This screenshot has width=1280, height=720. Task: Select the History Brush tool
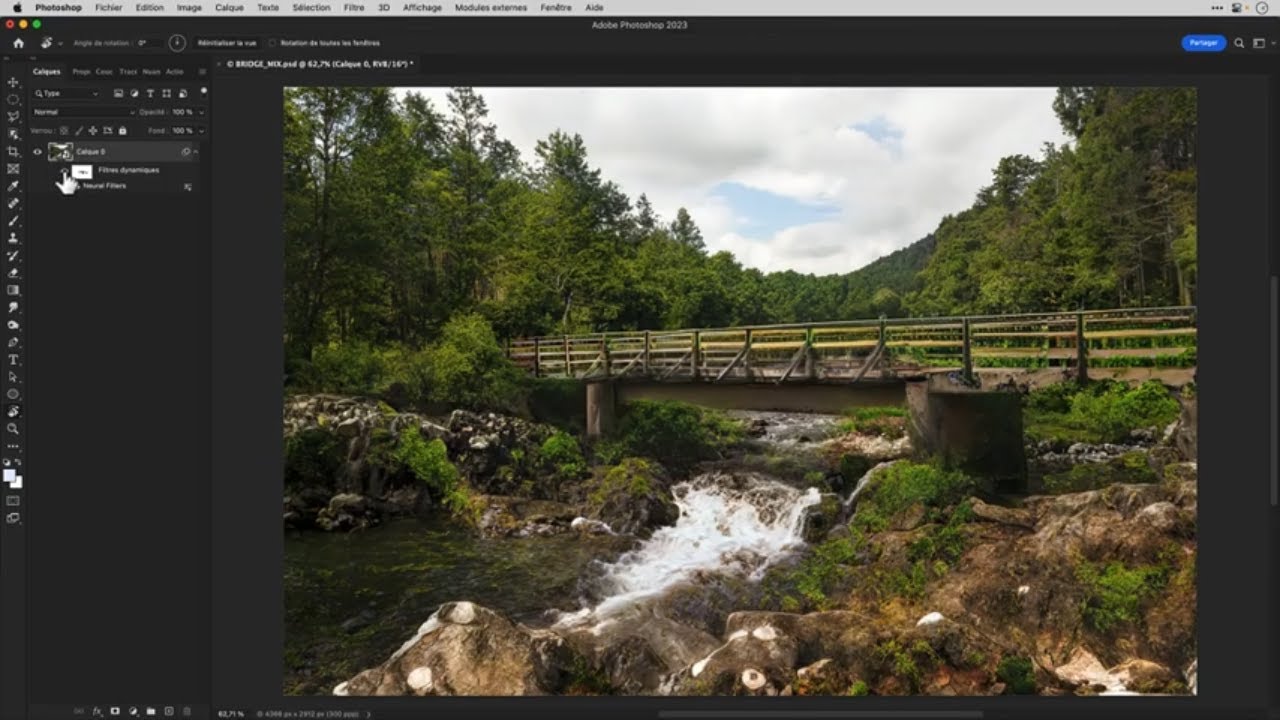(13, 255)
